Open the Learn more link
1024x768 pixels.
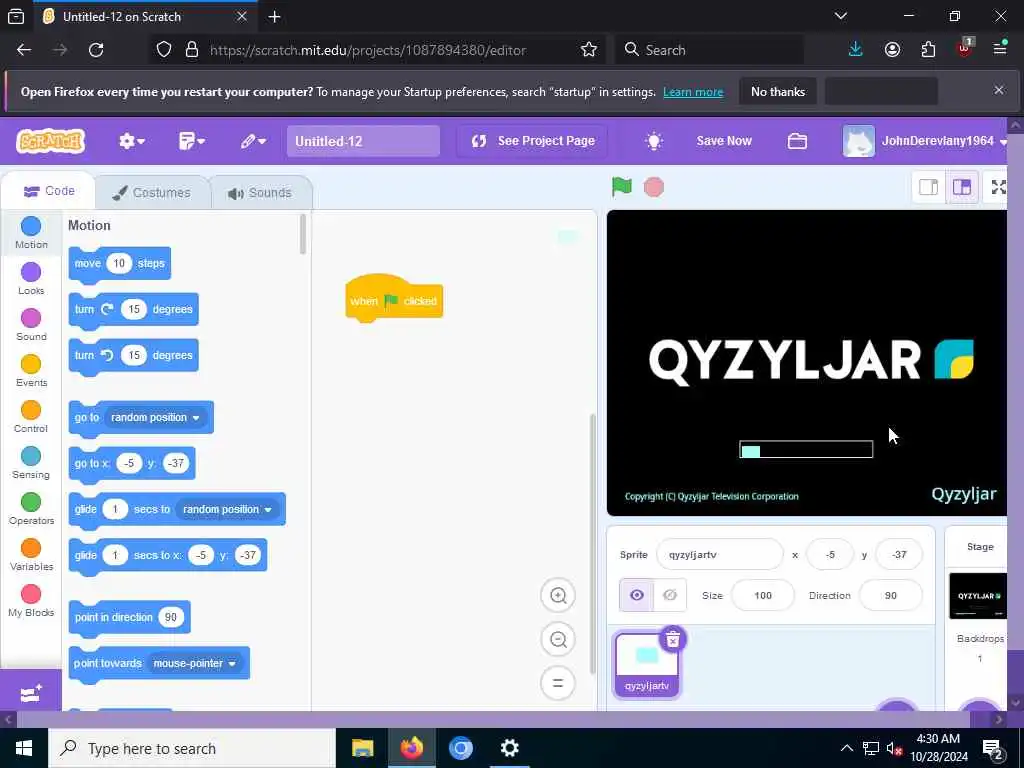tap(693, 92)
